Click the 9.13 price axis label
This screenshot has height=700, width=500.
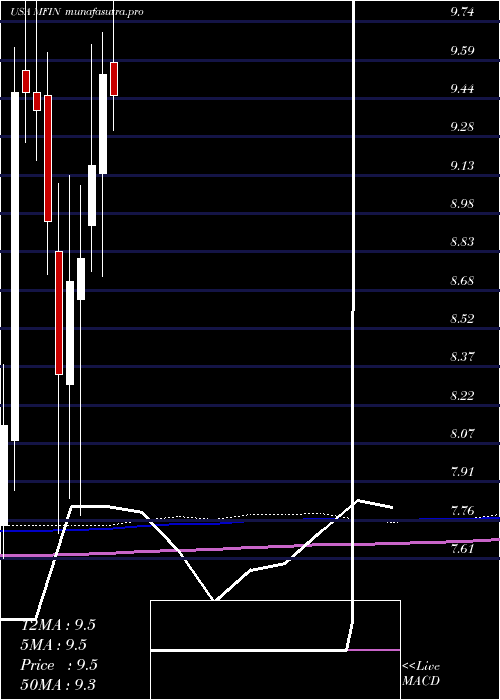click(x=462, y=166)
